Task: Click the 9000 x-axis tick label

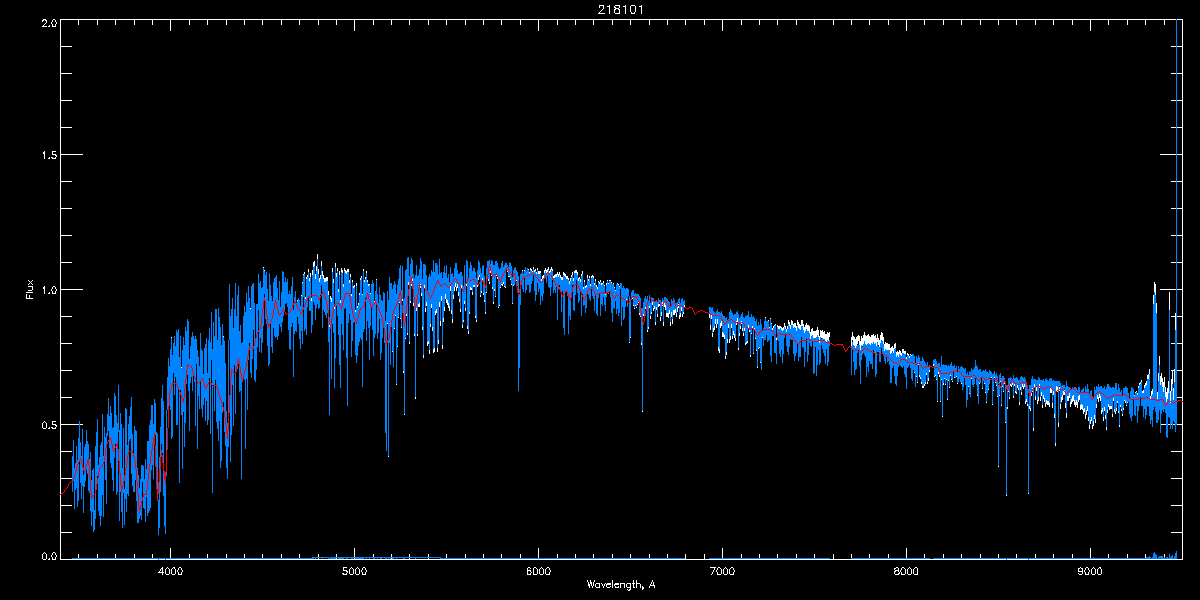Action: click(1090, 572)
